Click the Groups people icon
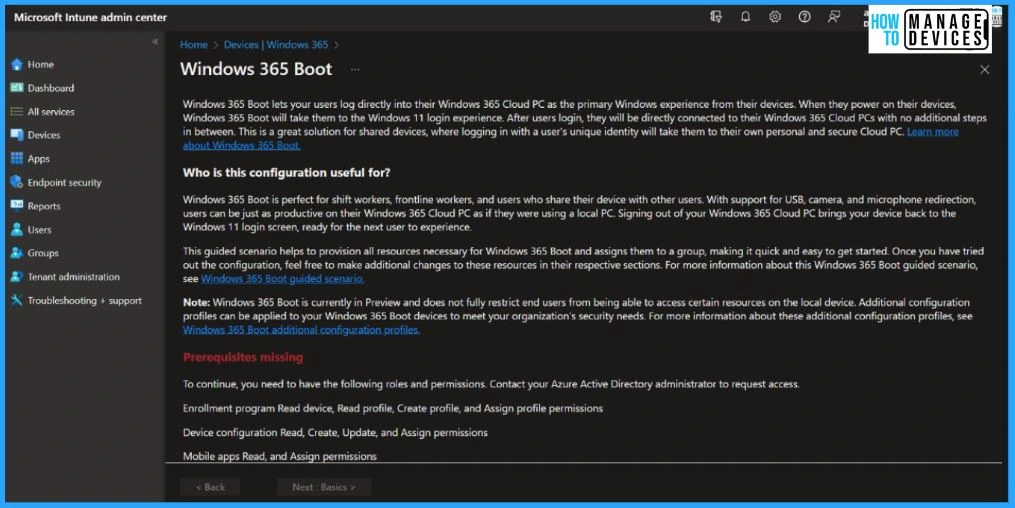1015x508 pixels. (17, 253)
